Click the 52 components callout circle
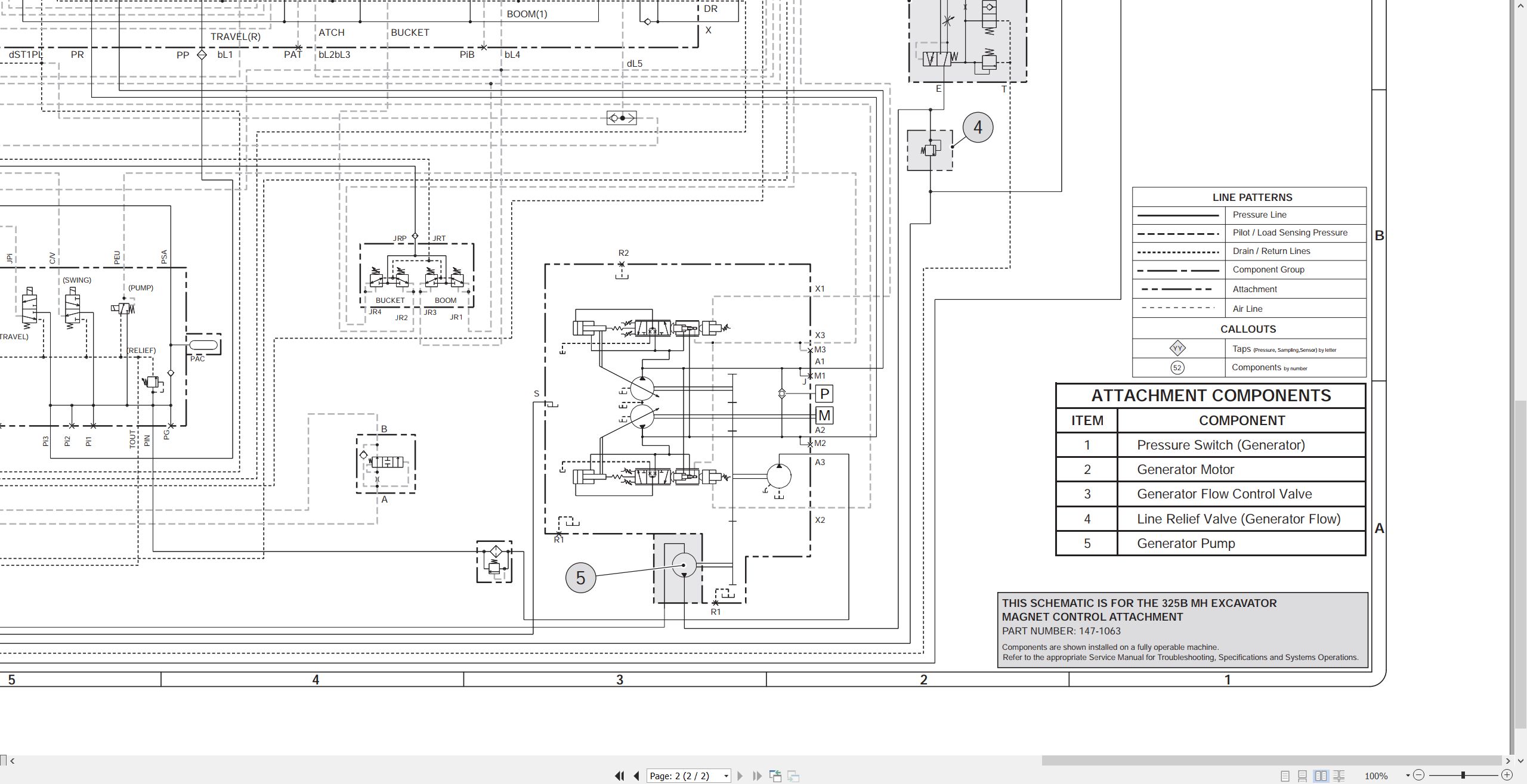 pos(1177,368)
